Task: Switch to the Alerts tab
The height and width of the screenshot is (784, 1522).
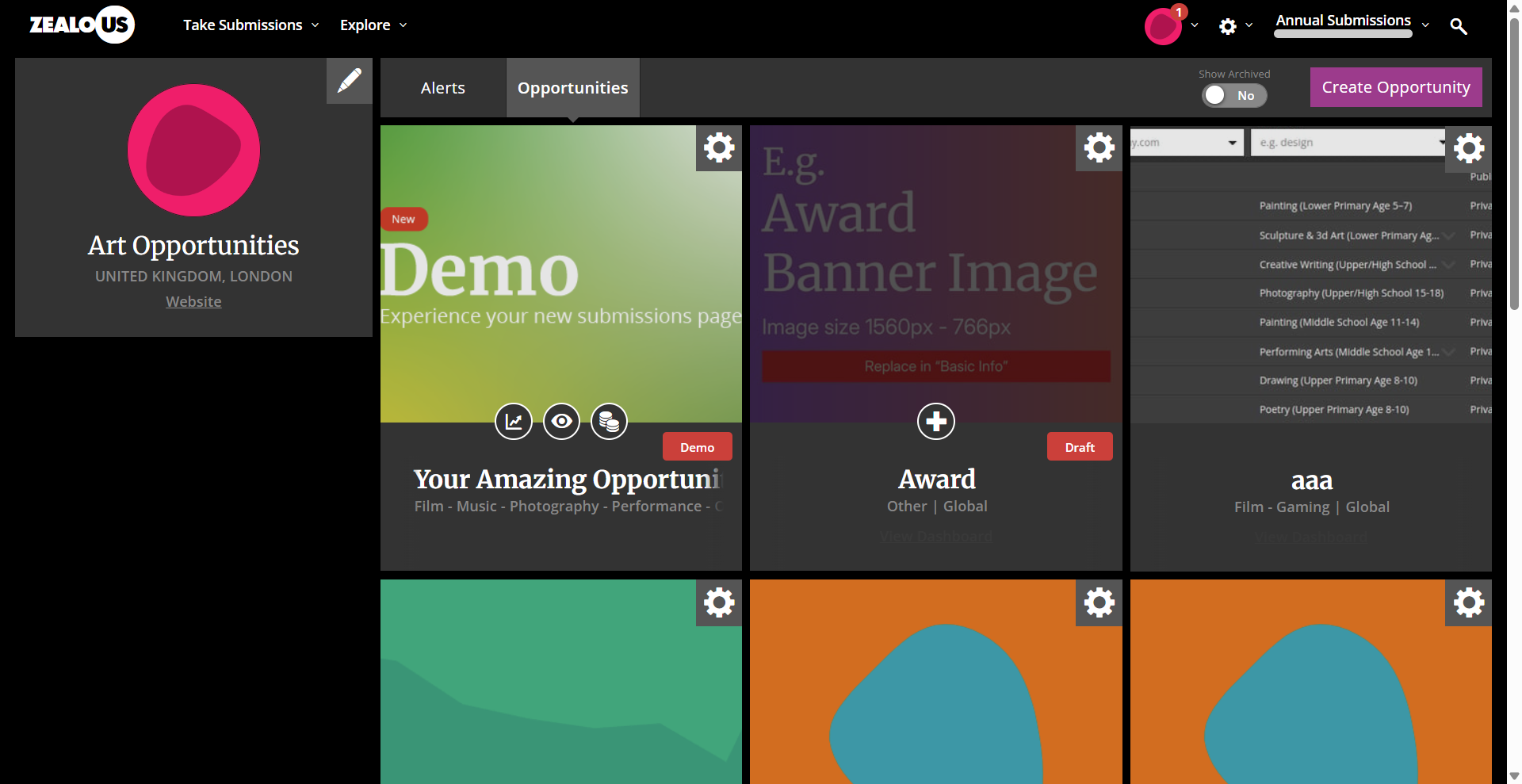Action: point(442,88)
